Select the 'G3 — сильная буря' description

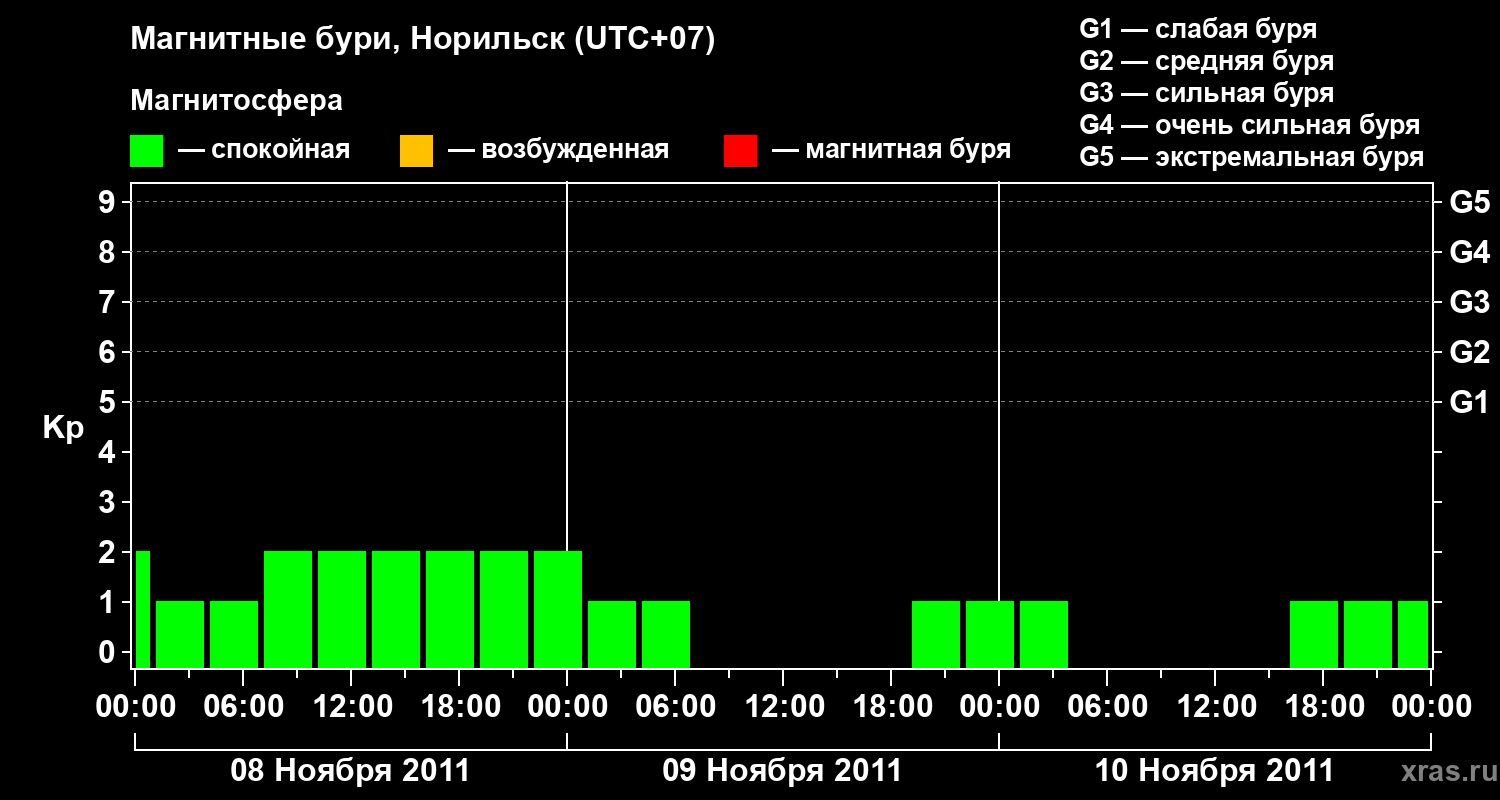[x=1206, y=93]
